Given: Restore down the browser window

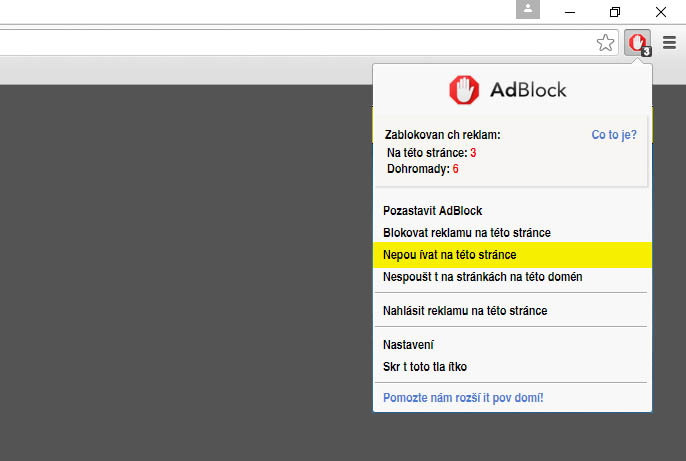Looking at the screenshot, I should (615, 12).
